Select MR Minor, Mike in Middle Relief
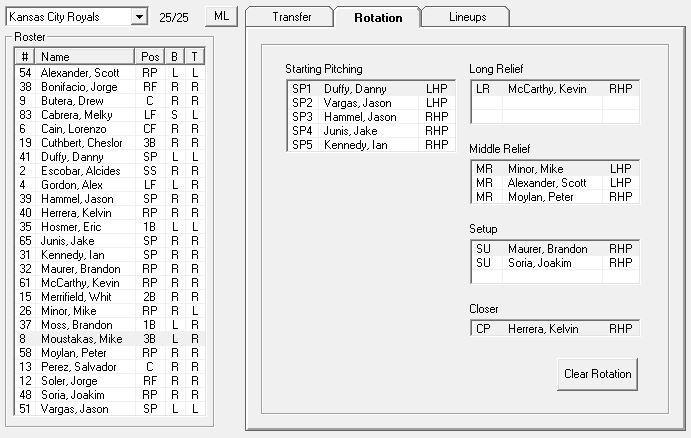Image resolution: width=691 pixels, height=438 pixels. click(555, 169)
